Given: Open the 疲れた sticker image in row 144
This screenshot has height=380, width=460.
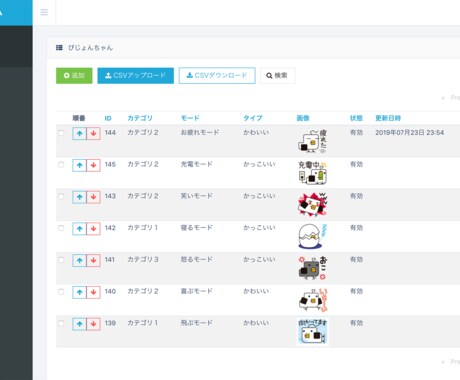Looking at the screenshot, I should 313,141.
